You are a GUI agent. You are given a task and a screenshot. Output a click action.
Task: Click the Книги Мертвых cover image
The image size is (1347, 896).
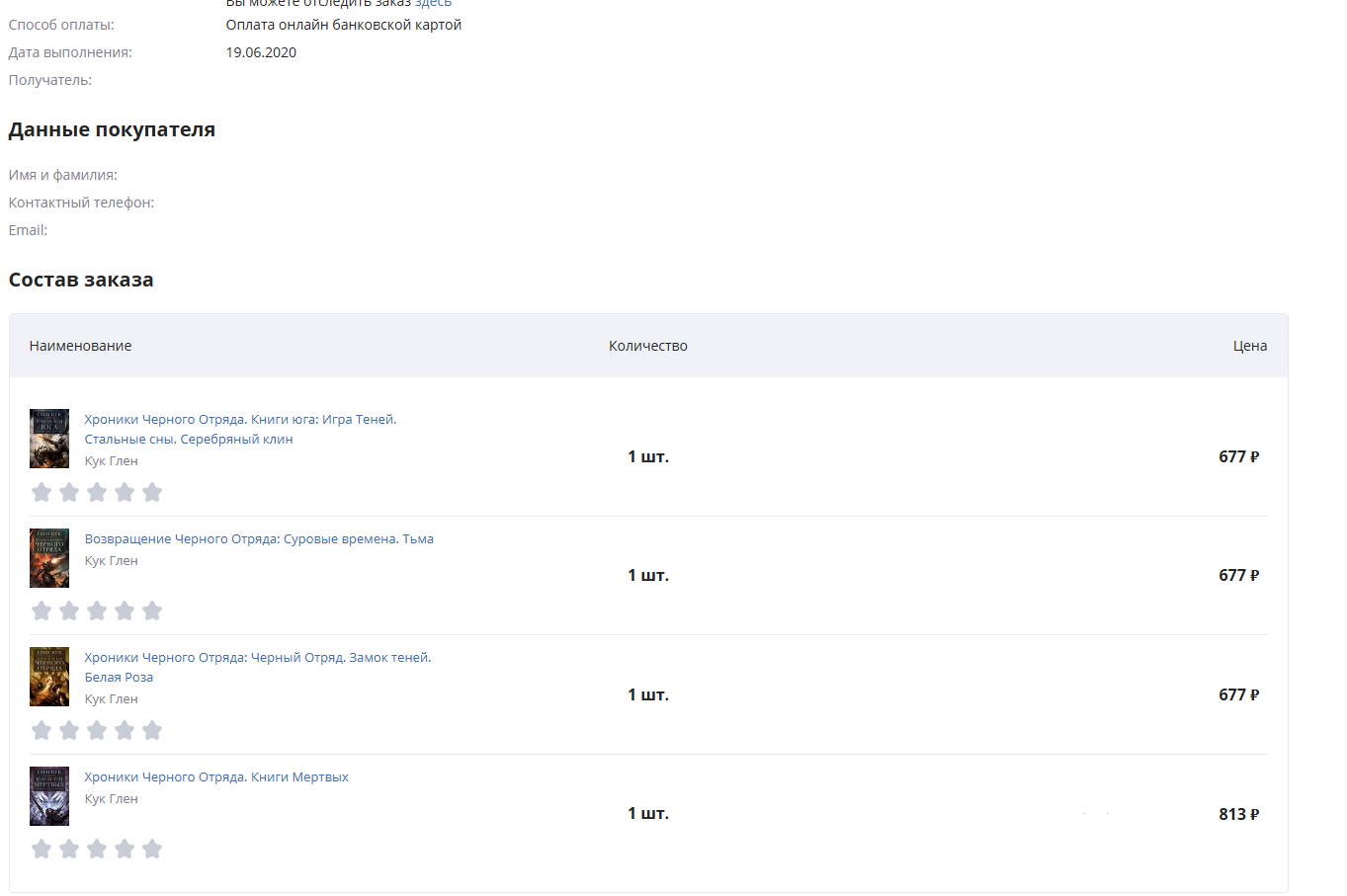click(x=49, y=796)
